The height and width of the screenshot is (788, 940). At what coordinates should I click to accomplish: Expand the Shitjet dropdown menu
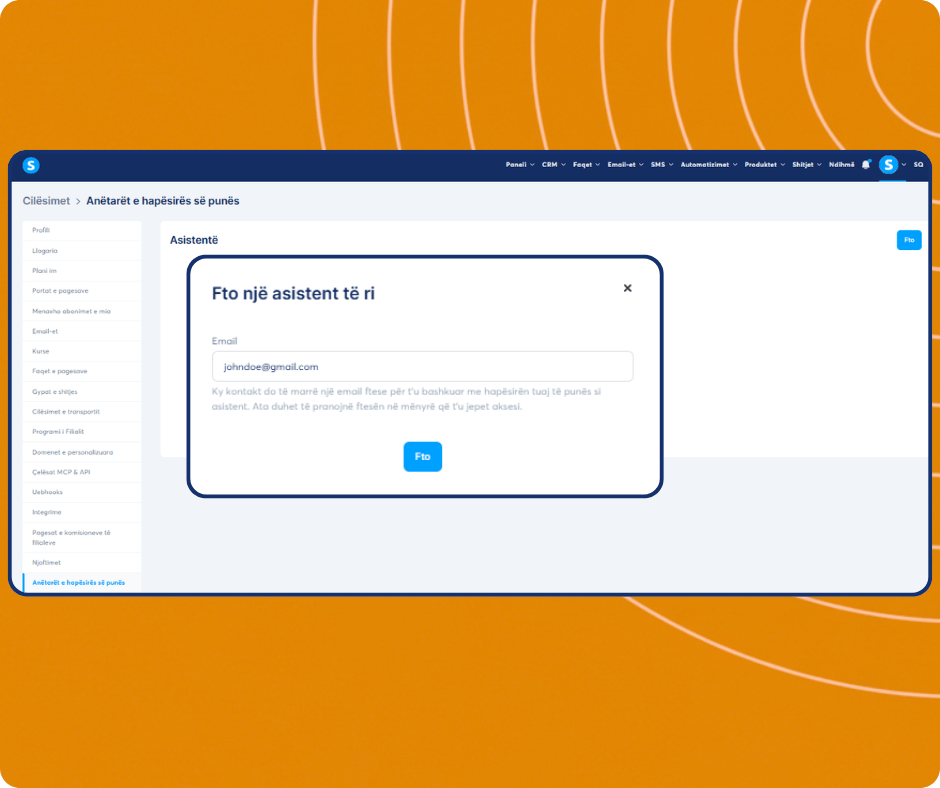[x=806, y=164]
